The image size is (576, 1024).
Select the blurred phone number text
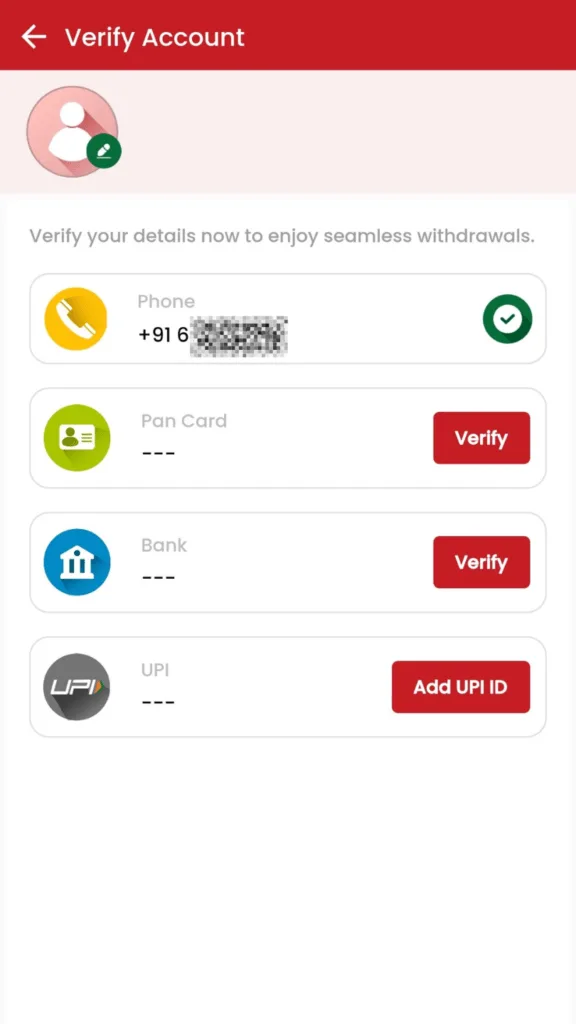coord(213,336)
